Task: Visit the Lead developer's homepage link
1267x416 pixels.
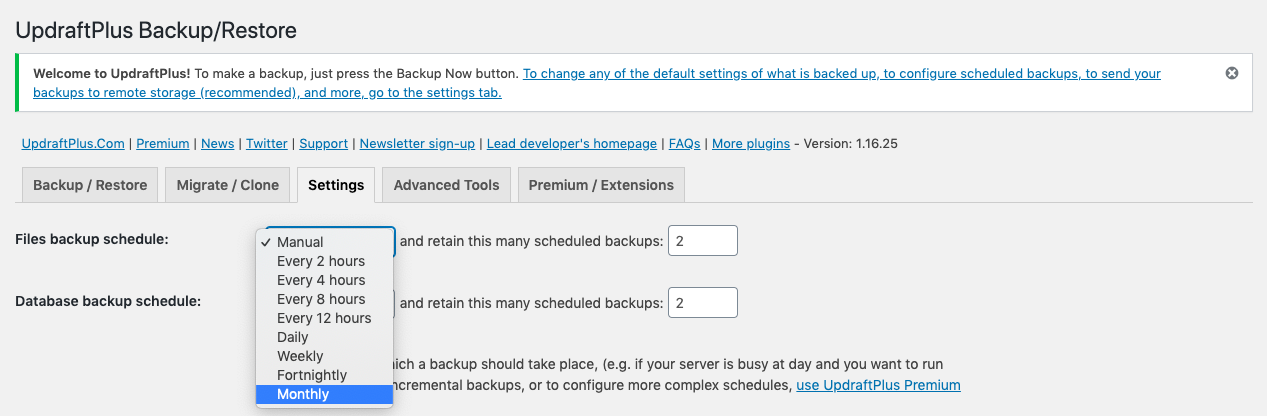Action: tap(572, 144)
